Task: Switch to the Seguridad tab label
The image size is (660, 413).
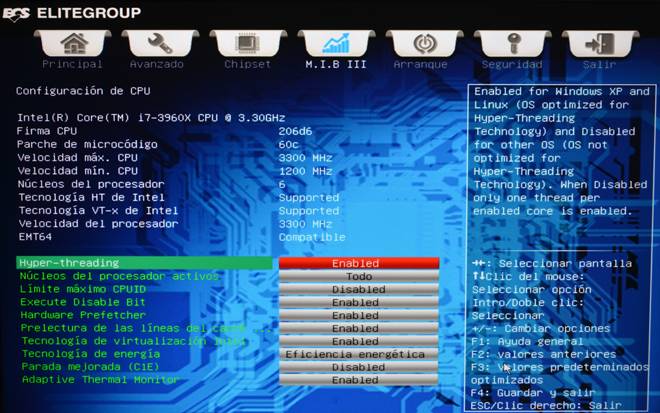Action: (512, 64)
